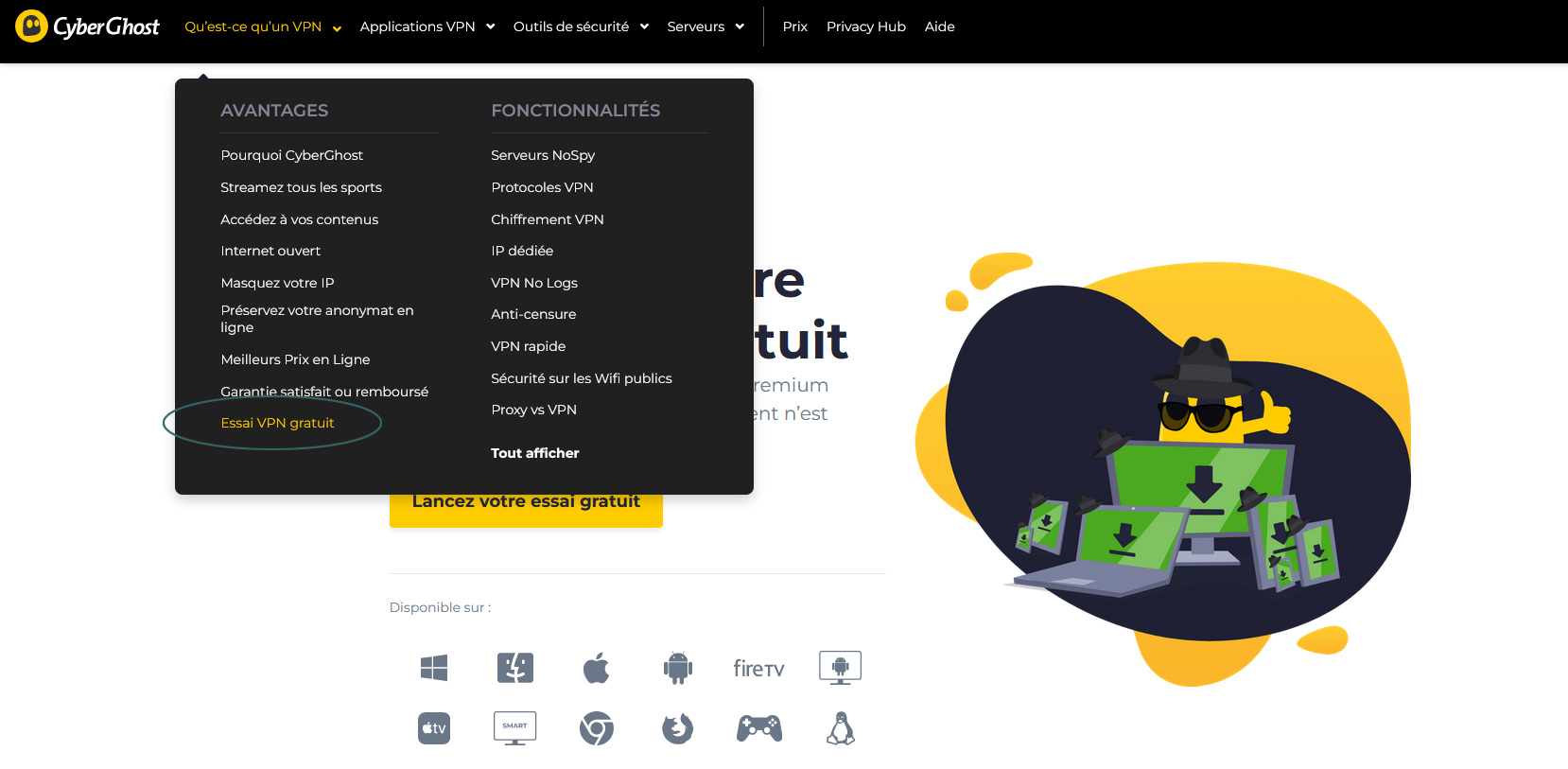Select the macOS Finder icon

[515, 668]
